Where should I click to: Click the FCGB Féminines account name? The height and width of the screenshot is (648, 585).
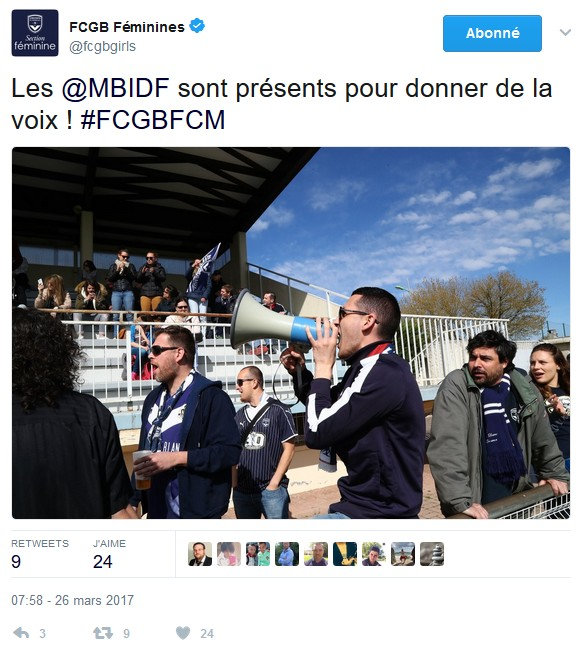pos(127,27)
